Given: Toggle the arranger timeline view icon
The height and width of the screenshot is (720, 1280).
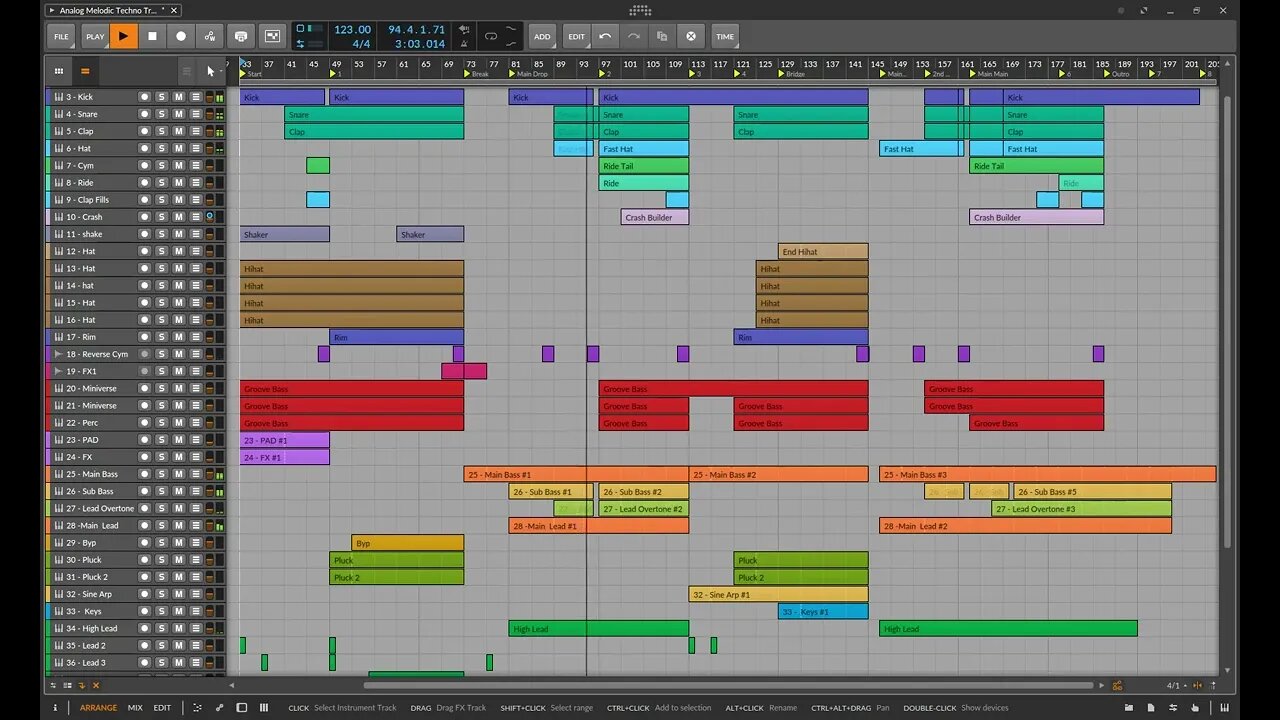Looking at the screenshot, I should 85,71.
